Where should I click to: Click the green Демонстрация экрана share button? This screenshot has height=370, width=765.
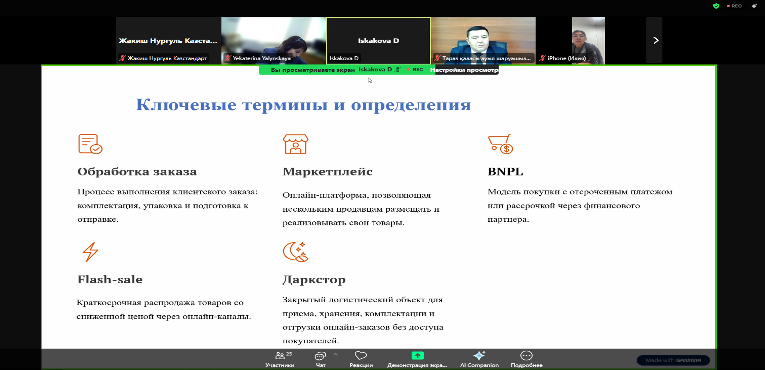pyautogui.click(x=417, y=359)
